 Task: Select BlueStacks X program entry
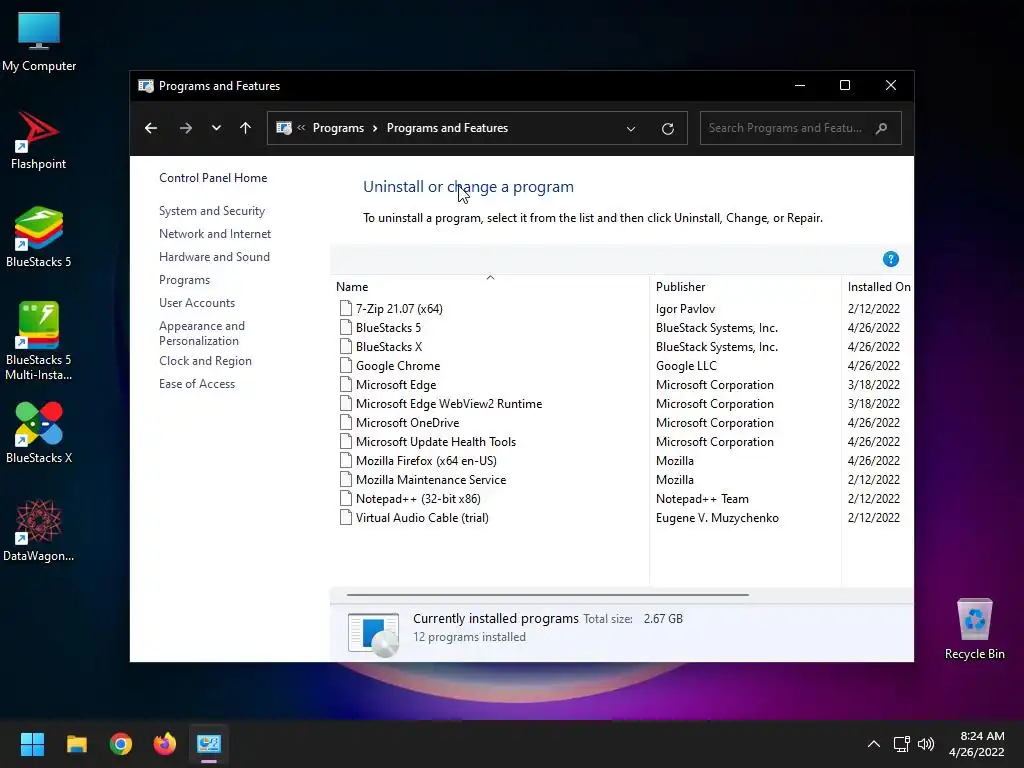(389, 347)
